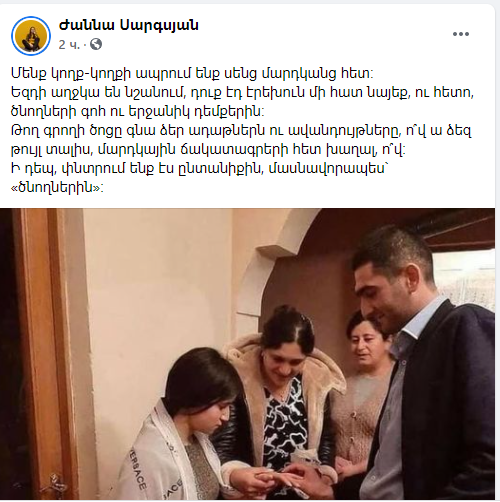Open Ժաննա Սարգսյան profile name link
Screen dimensions: 500x502
click(129, 25)
